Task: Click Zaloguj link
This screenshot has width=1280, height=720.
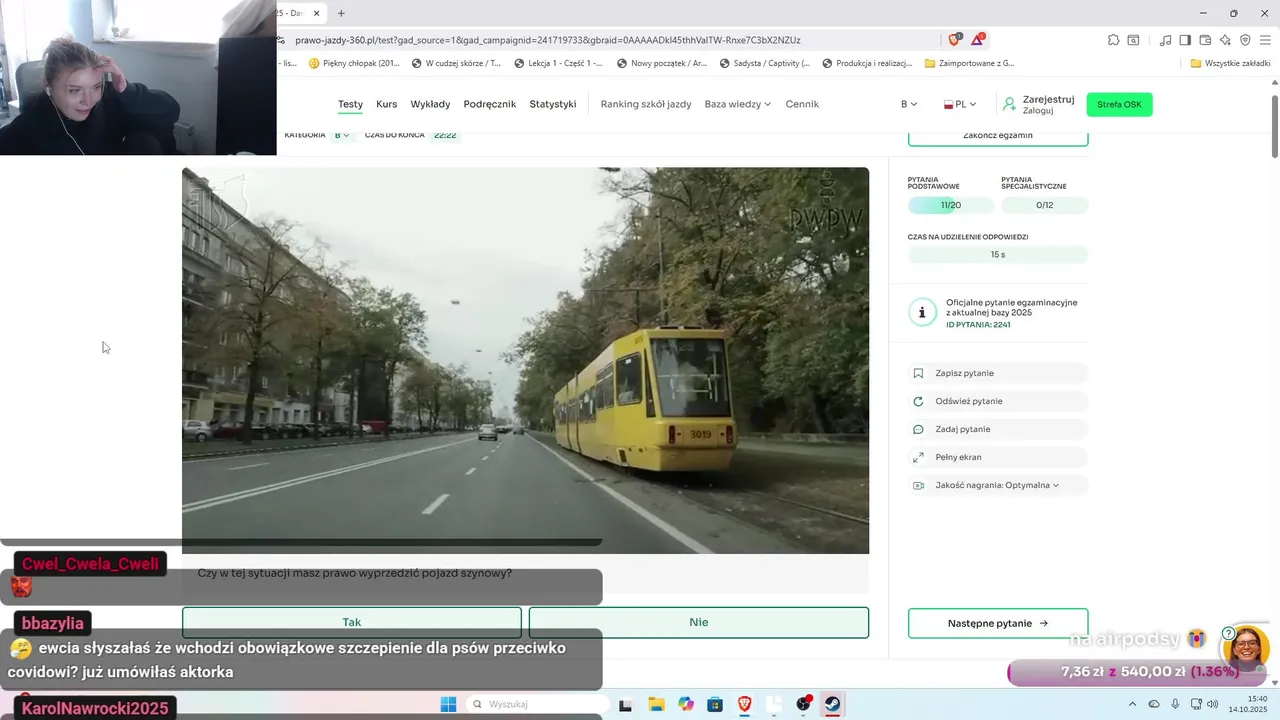Action: 1038,111
